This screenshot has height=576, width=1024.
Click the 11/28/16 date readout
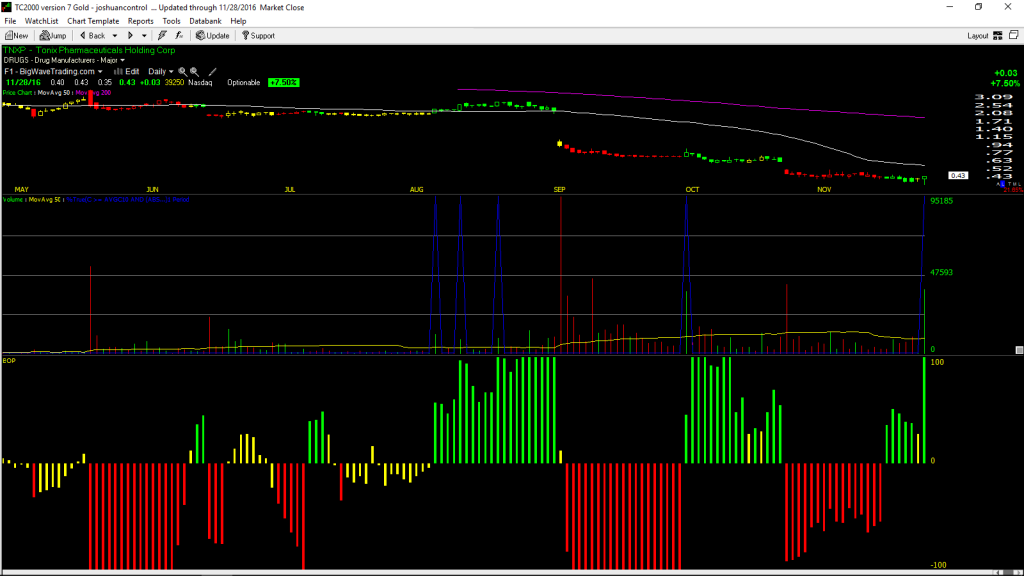pyautogui.click(x=24, y=83)
